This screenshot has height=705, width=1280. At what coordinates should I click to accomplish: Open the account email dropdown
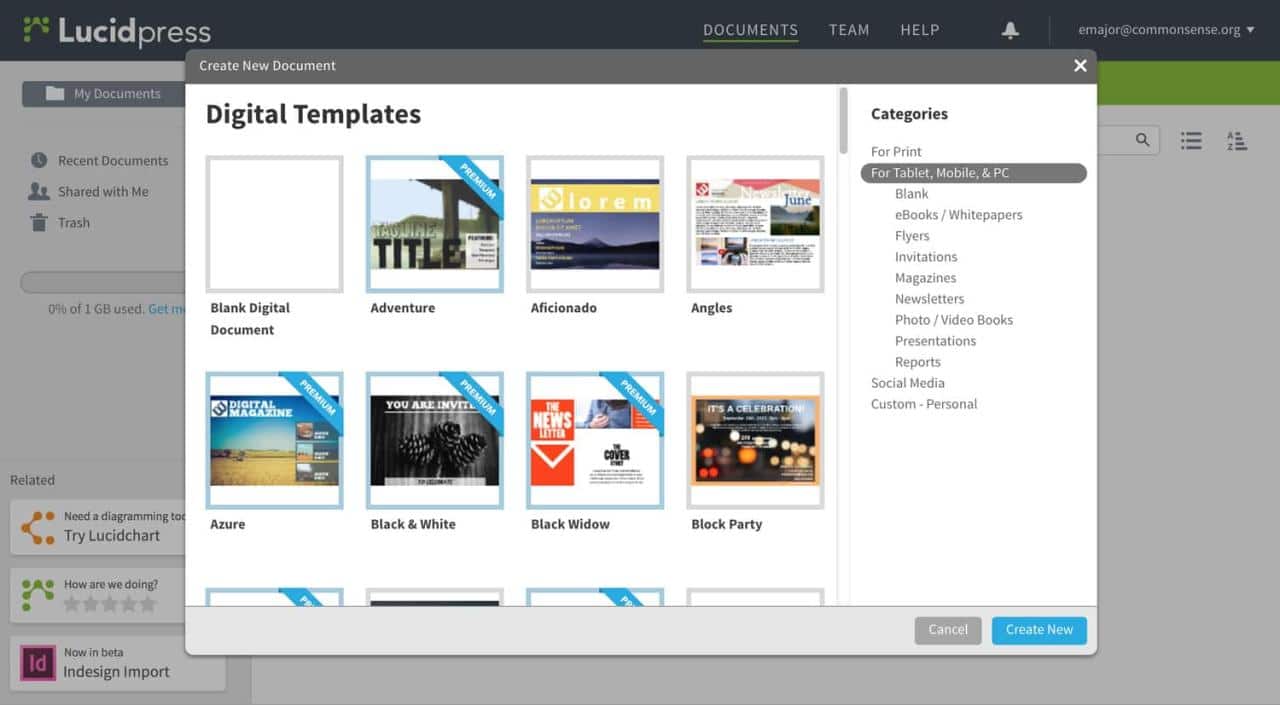pyautogui.click(x=1165, y=30)
